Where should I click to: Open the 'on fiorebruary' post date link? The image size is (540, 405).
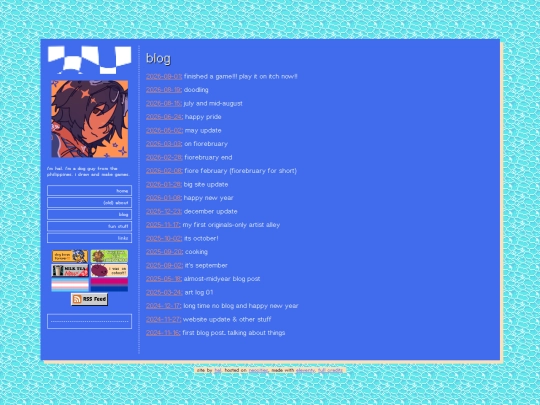164,144
